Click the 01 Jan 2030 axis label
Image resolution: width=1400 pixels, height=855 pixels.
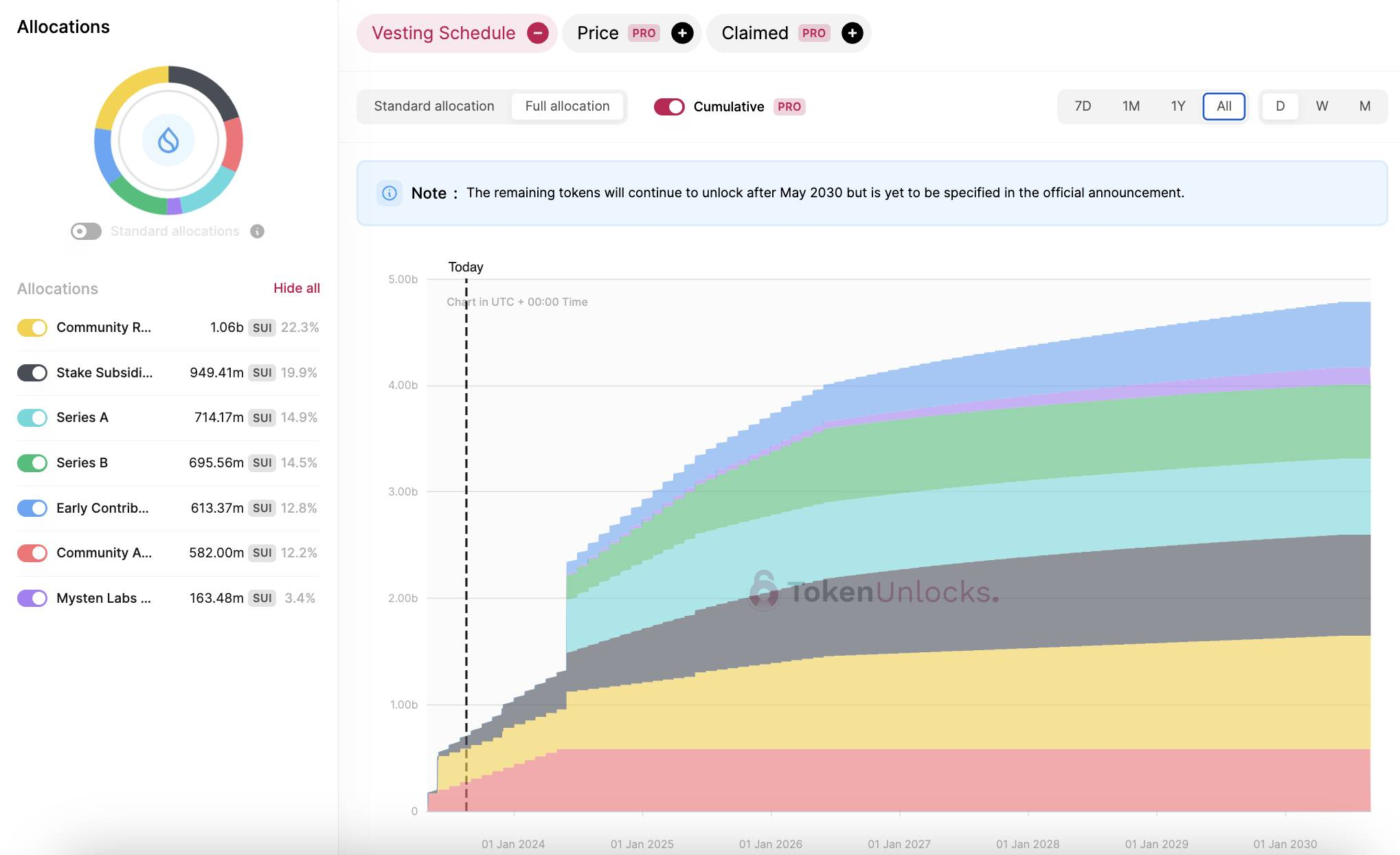point(1285,844)
